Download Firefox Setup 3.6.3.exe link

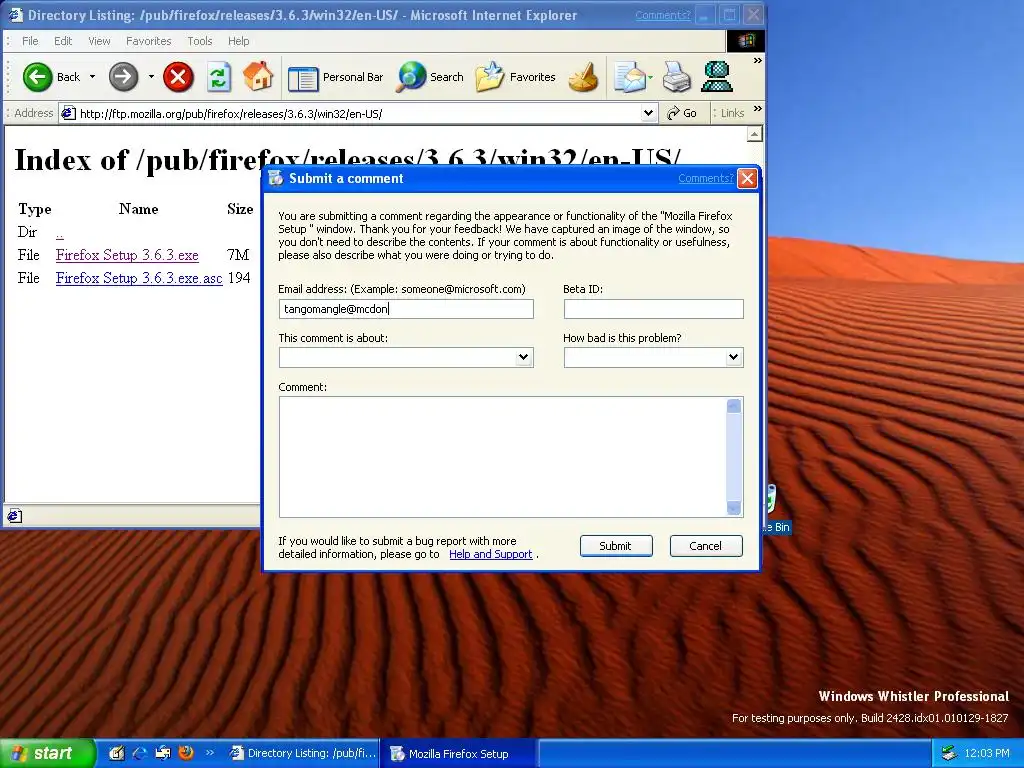[x=127, y=255]
